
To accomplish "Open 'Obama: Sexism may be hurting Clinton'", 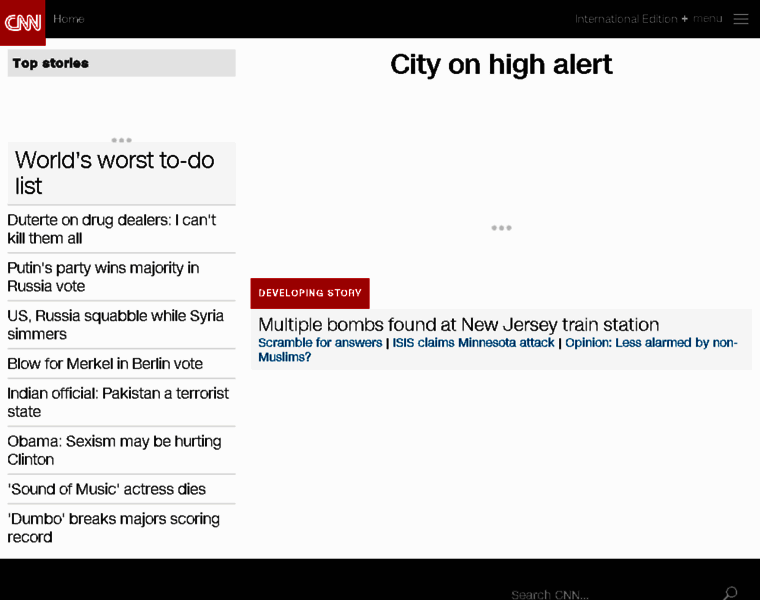I will click(x=114, y=450).
